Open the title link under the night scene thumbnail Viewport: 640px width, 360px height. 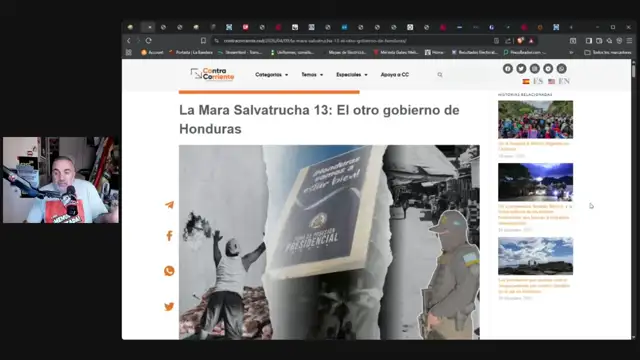(x=535, y=215)
